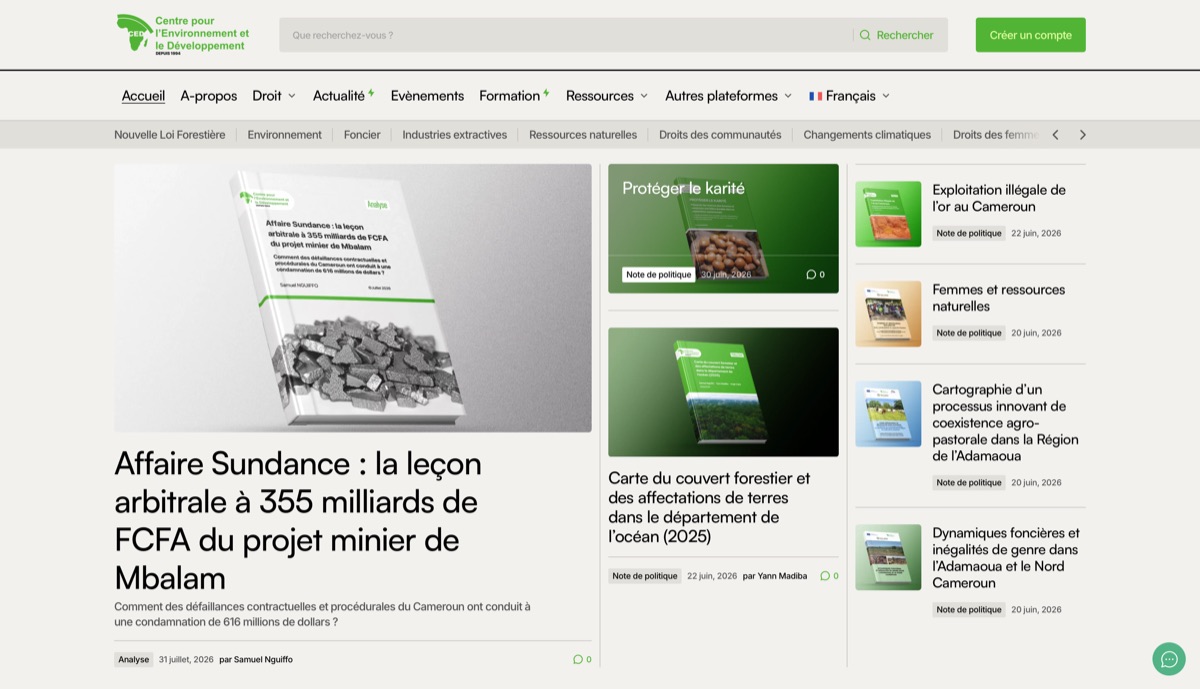Screen dimensions: 1200x689
Task: Click the search magnifier icon
Action: (865, 35)
